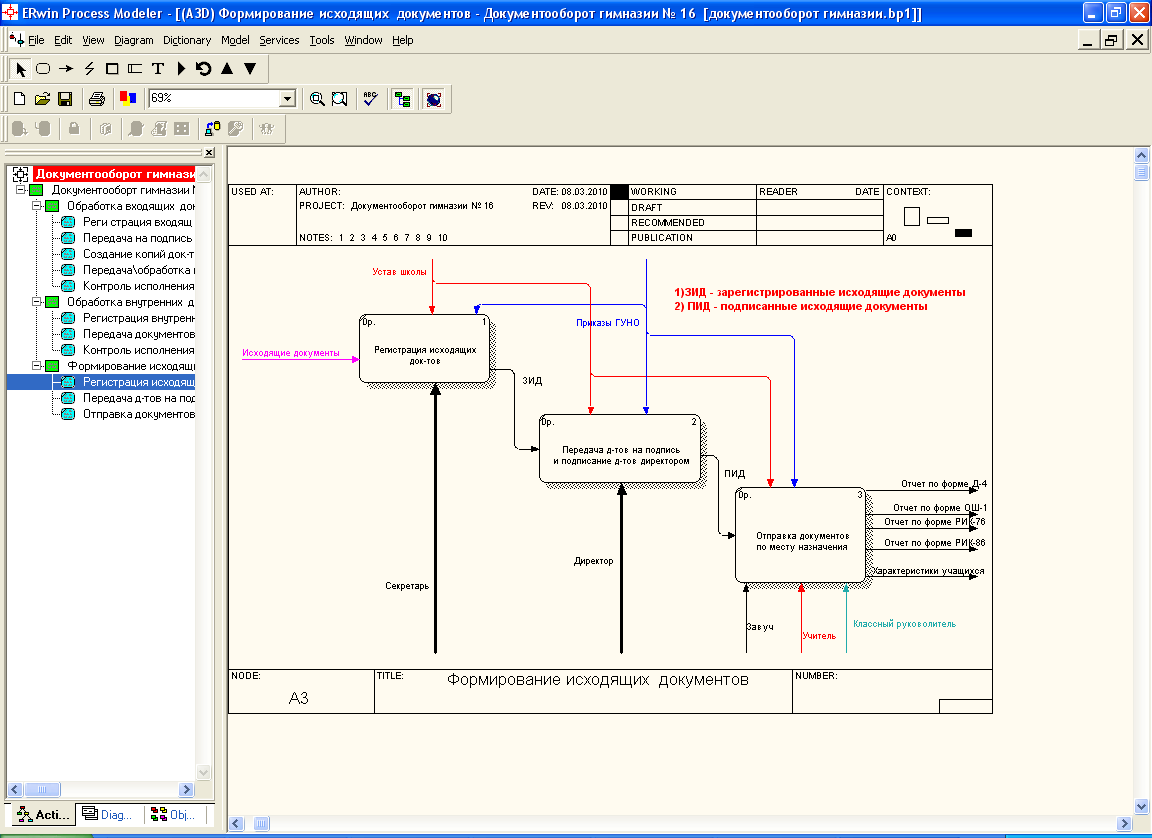The image size is (1152, 838).
Task: Collapse the Документооборот гимназии root tree node
Action: coord(21,190)
